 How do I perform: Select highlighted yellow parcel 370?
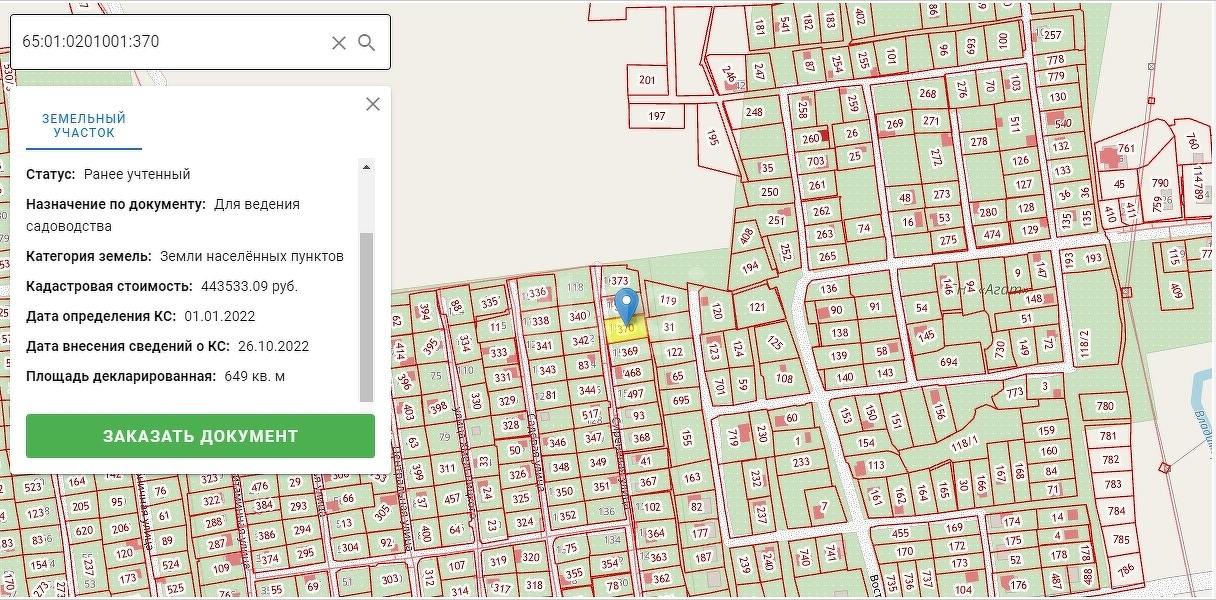point(628,329)
